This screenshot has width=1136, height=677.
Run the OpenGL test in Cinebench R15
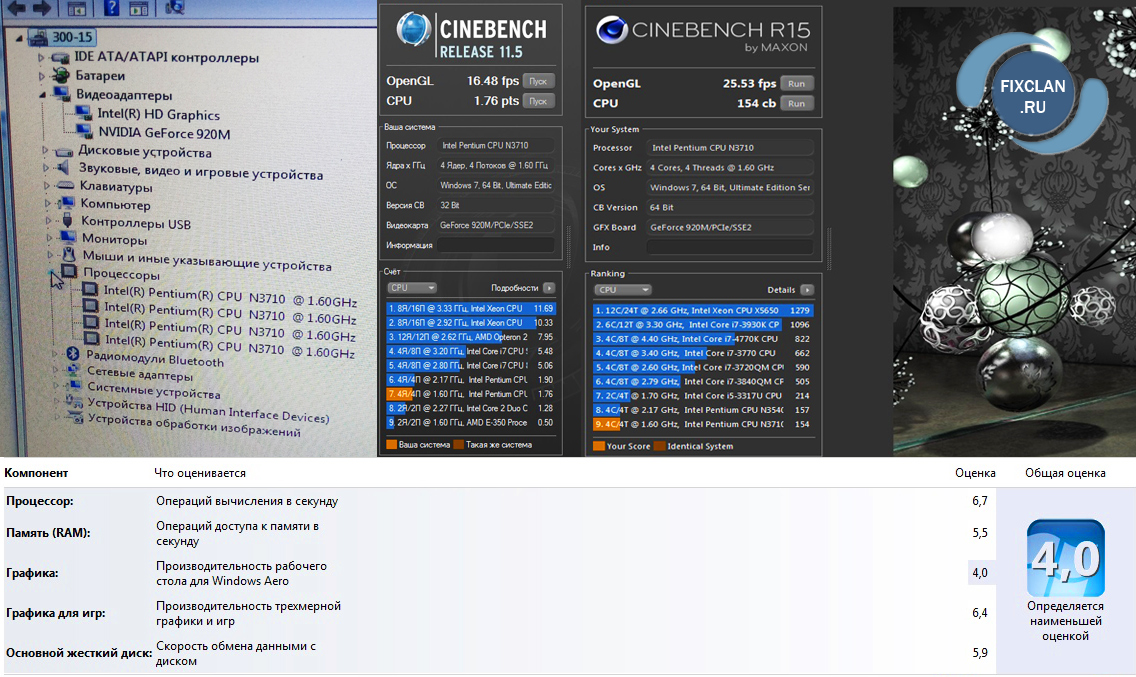(796, 83)
